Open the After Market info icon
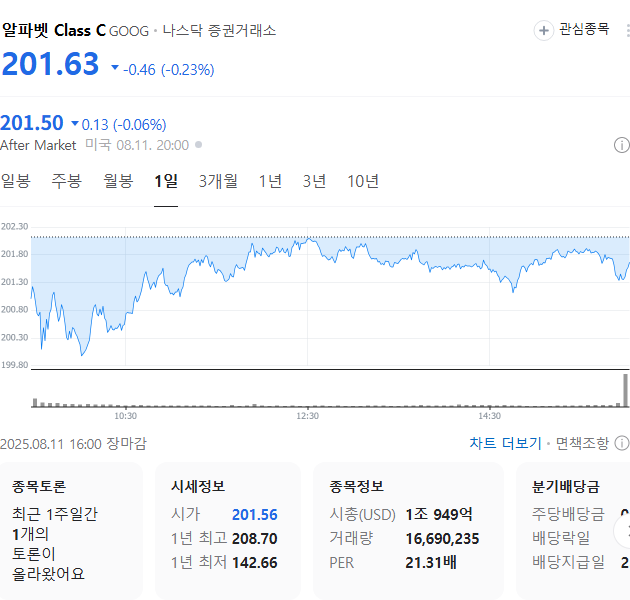This screenshot has width=630, height=600. pos(622,145)
